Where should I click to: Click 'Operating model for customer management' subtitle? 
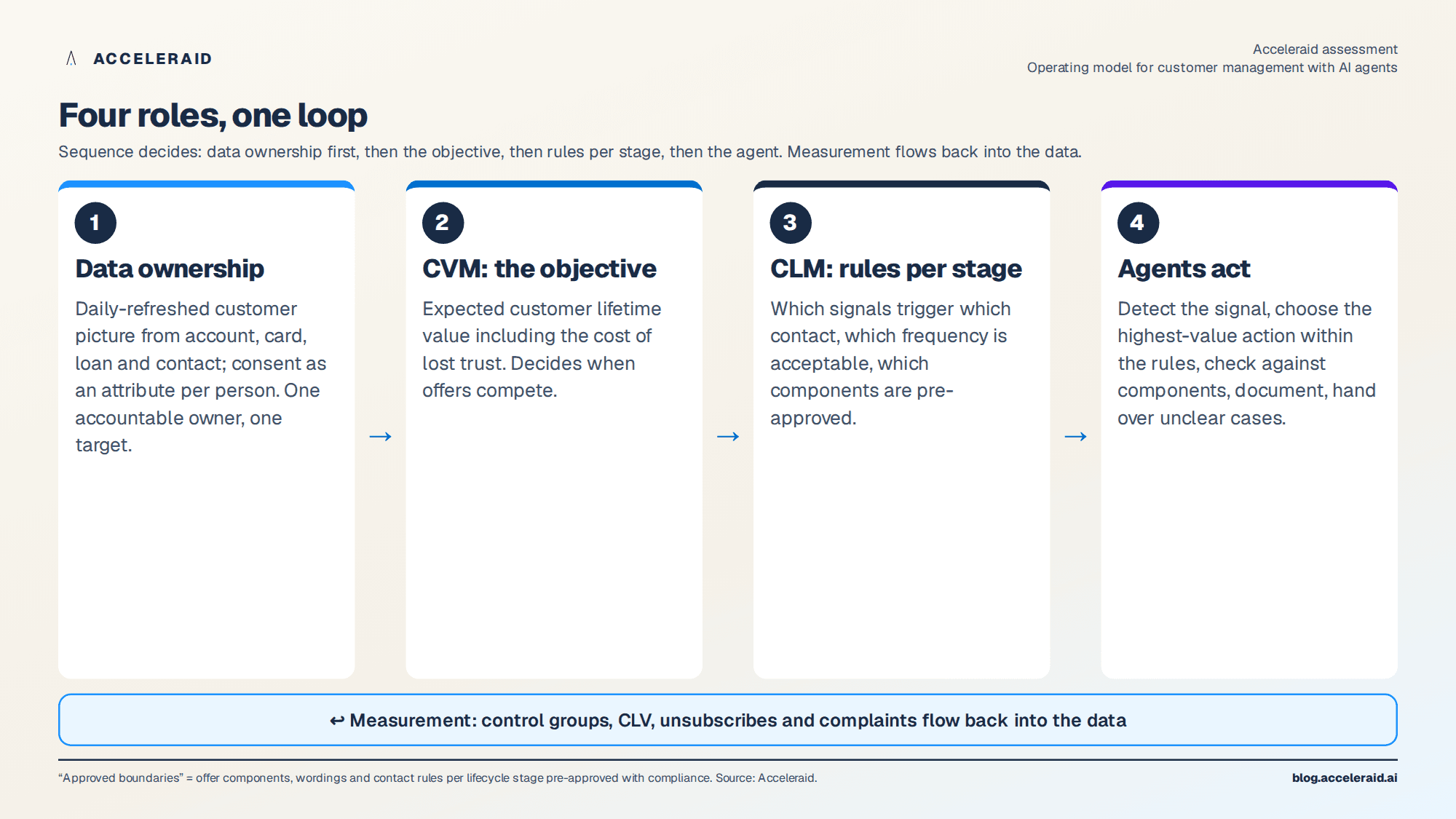(x=1212, y=67)
